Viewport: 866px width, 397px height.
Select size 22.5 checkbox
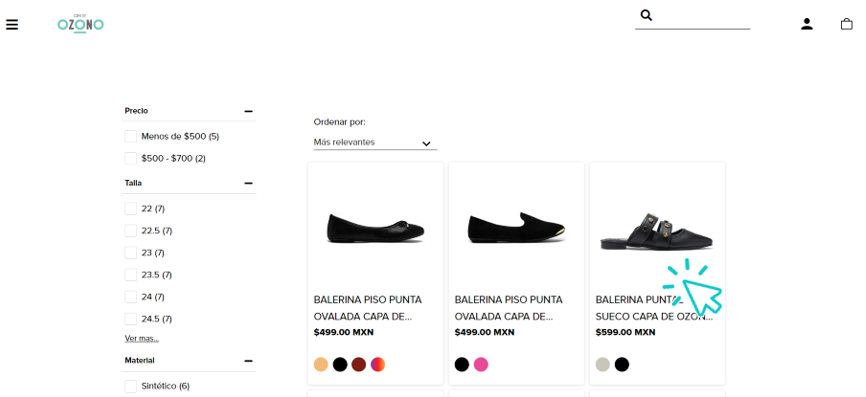coord(130,231)
